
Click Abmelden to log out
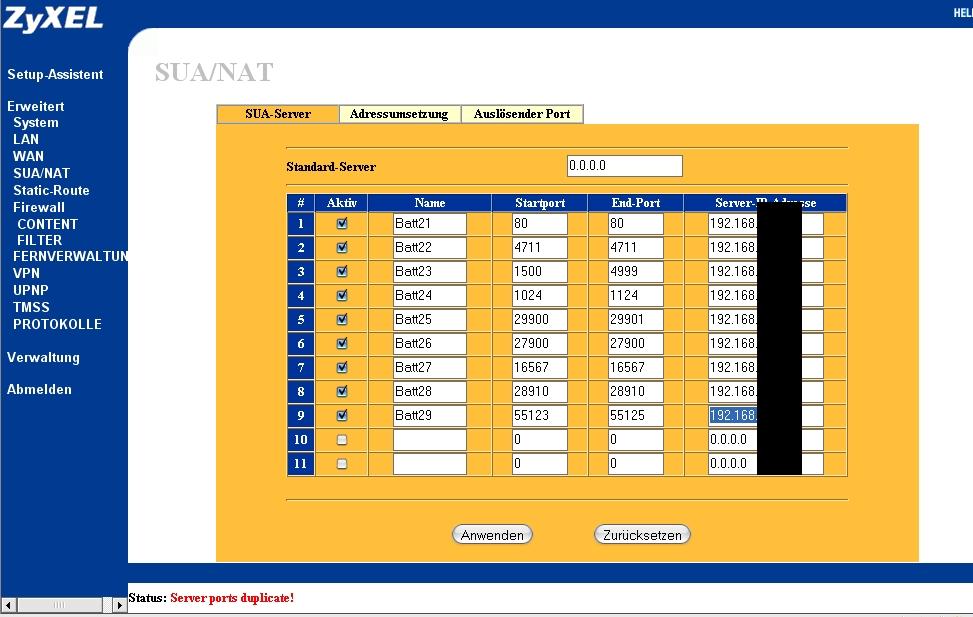pyautogui.click(x=40, y=390)
